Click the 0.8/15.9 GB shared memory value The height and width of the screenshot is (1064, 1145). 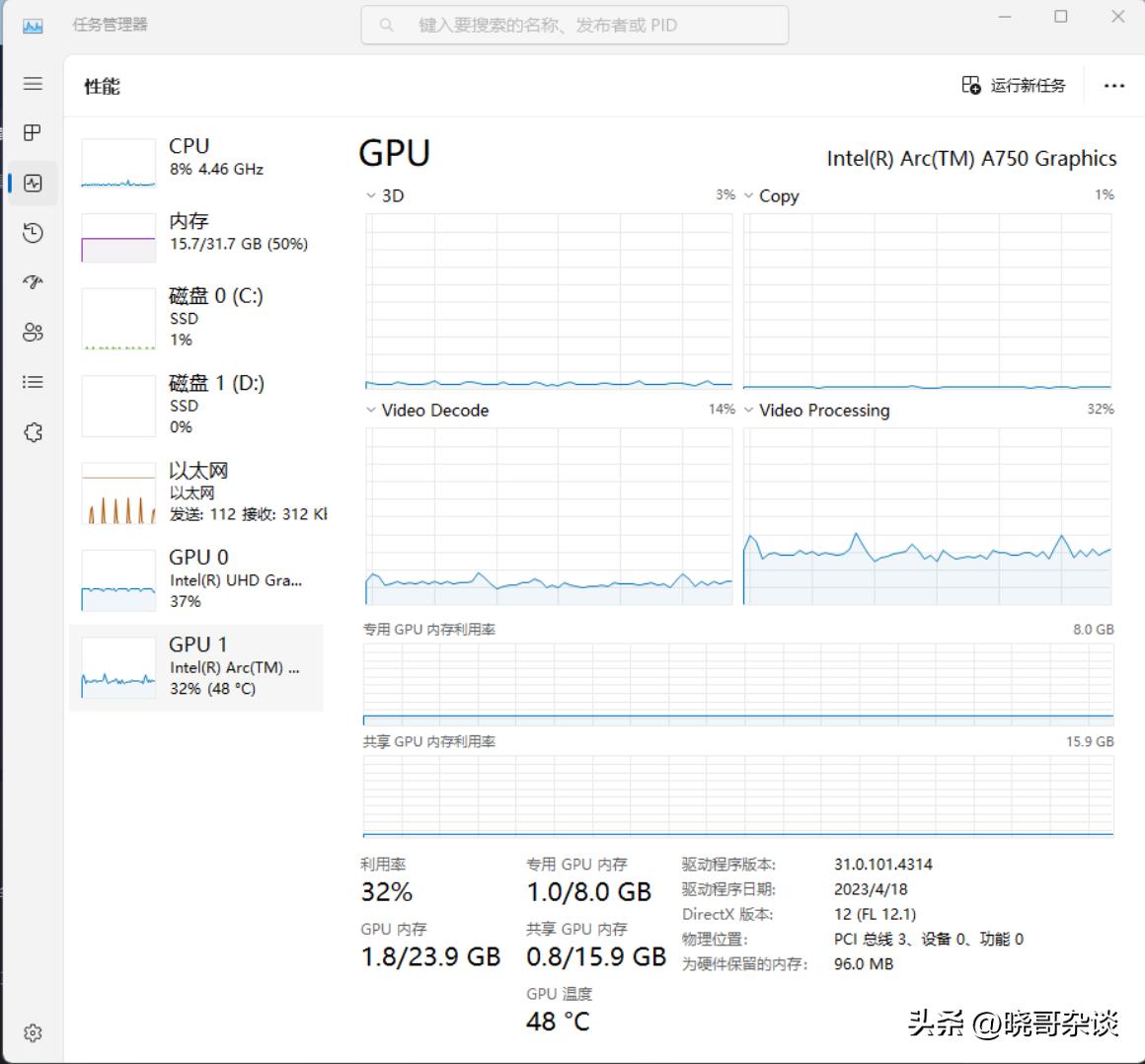[x=596, y=956]
